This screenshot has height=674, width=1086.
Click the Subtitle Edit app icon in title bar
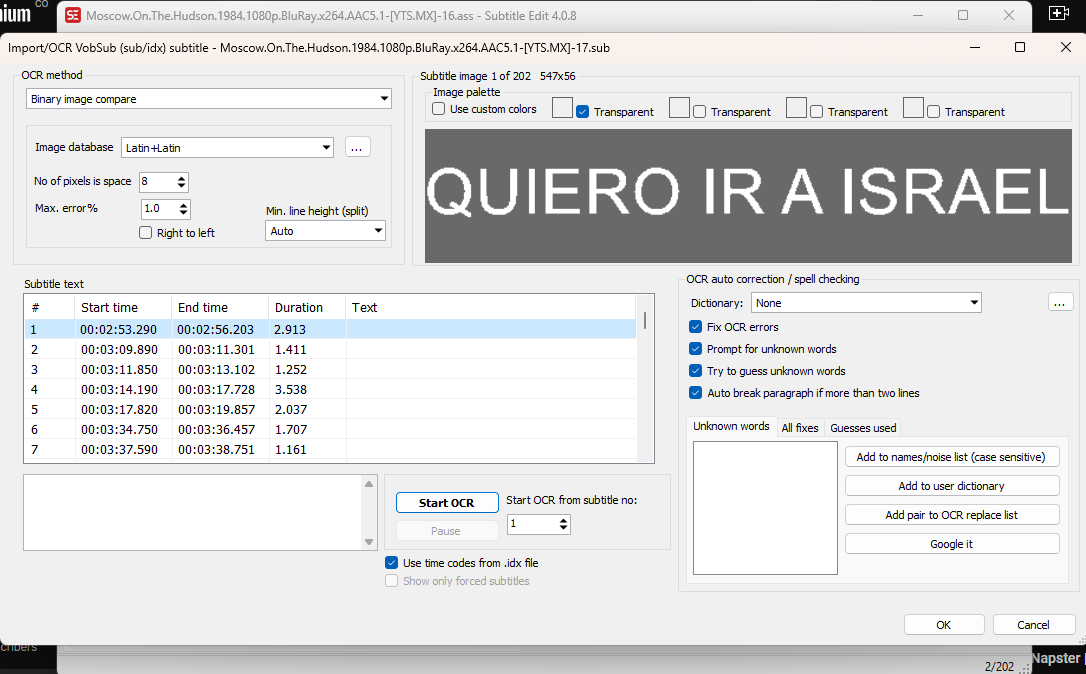pos(73,15)
